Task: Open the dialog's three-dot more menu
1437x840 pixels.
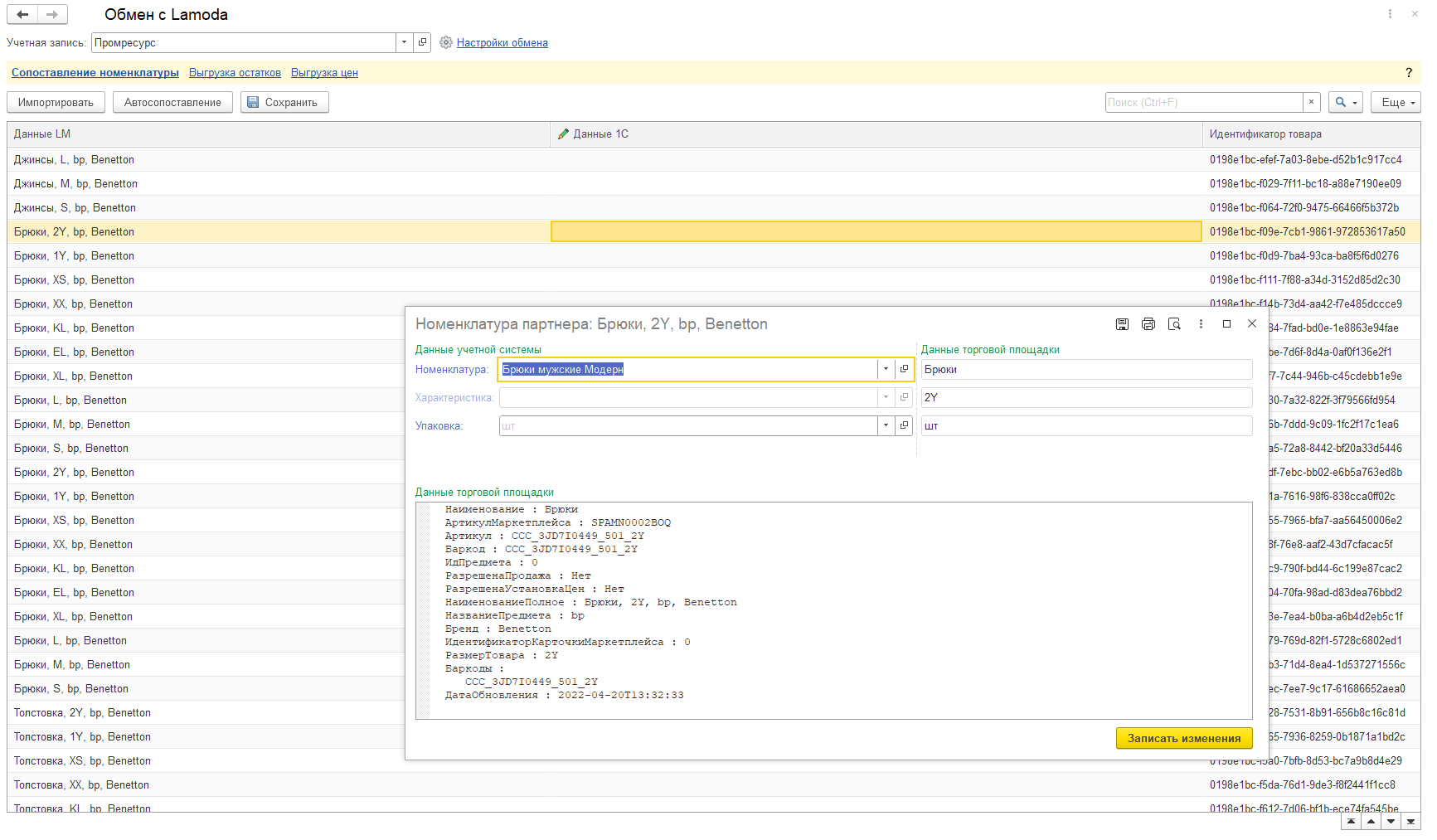Action: pos(1201,324)
